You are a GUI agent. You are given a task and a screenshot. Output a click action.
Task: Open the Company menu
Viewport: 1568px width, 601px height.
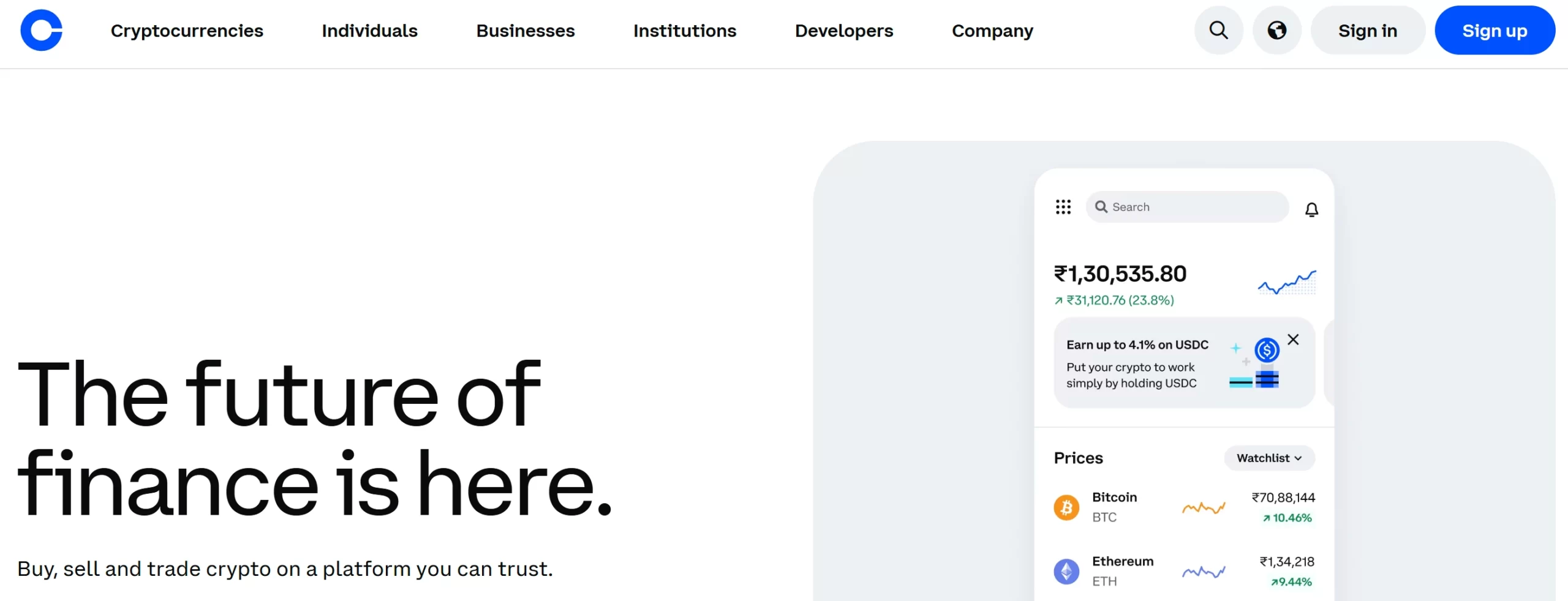tap(992, 31)
